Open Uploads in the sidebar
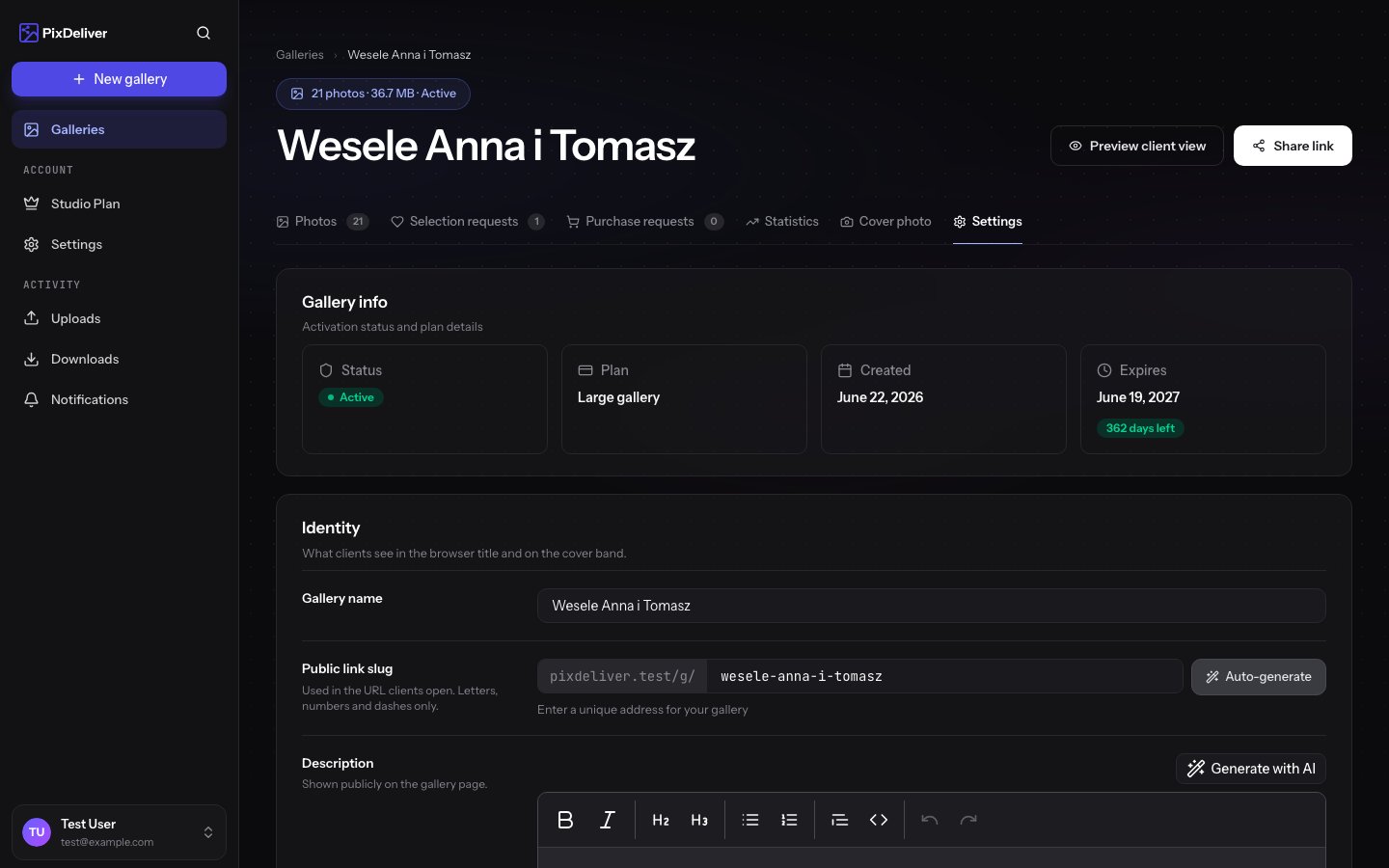 pyautogui.click(x=119, y=318)
